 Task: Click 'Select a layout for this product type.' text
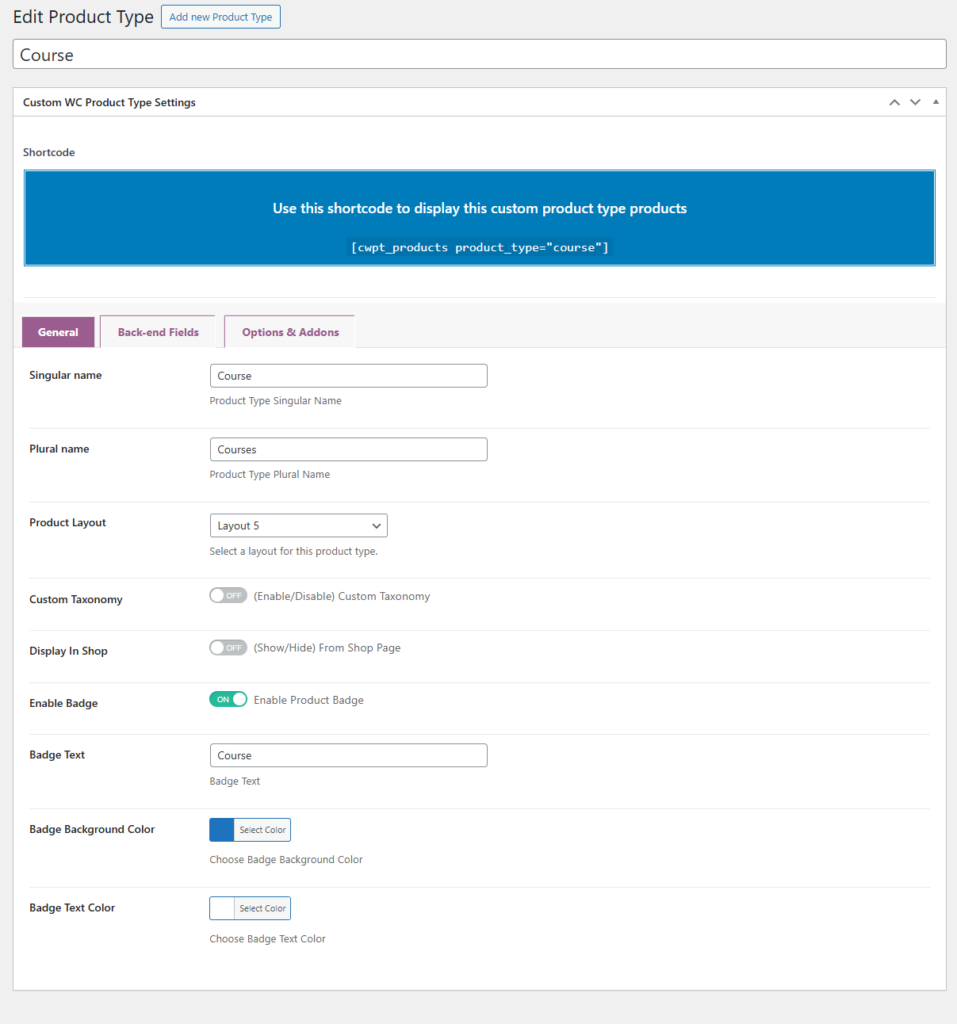(x=293, y=551)
